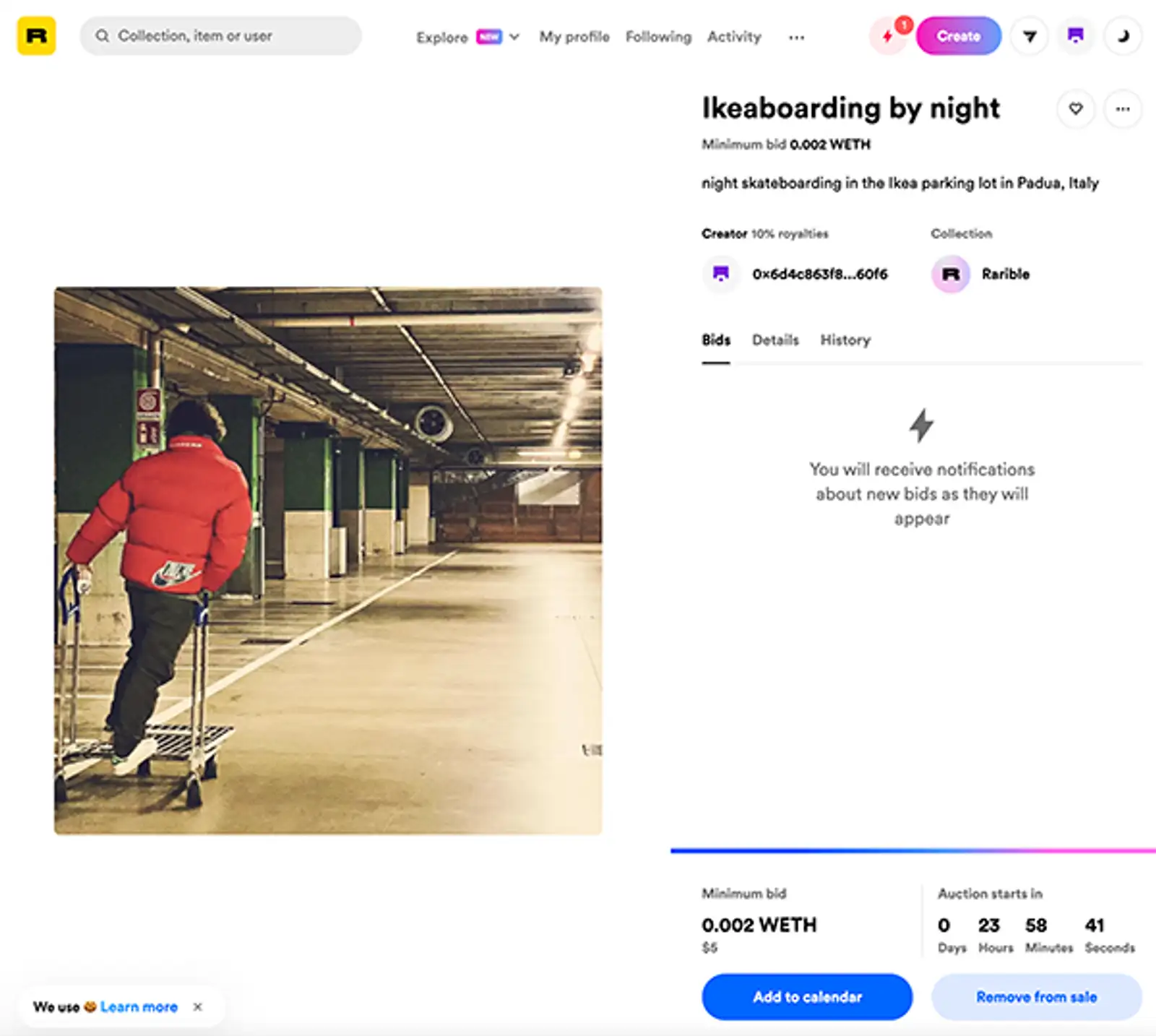Go to My profile
Image resolution: width=1156 pixels, height=1036 pixels.
coord(574,37)
